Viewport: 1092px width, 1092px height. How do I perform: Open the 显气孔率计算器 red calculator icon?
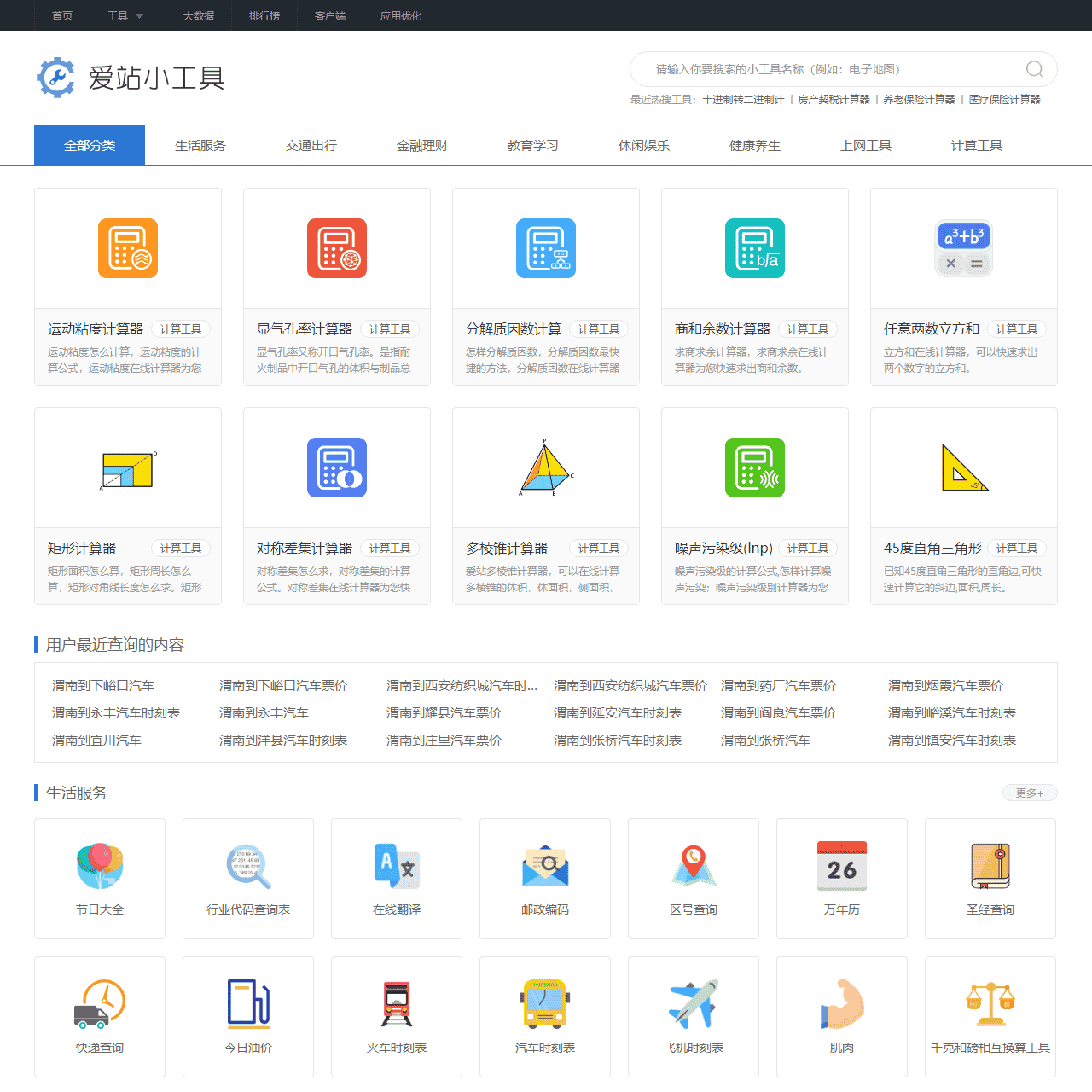tap(336, 248)
